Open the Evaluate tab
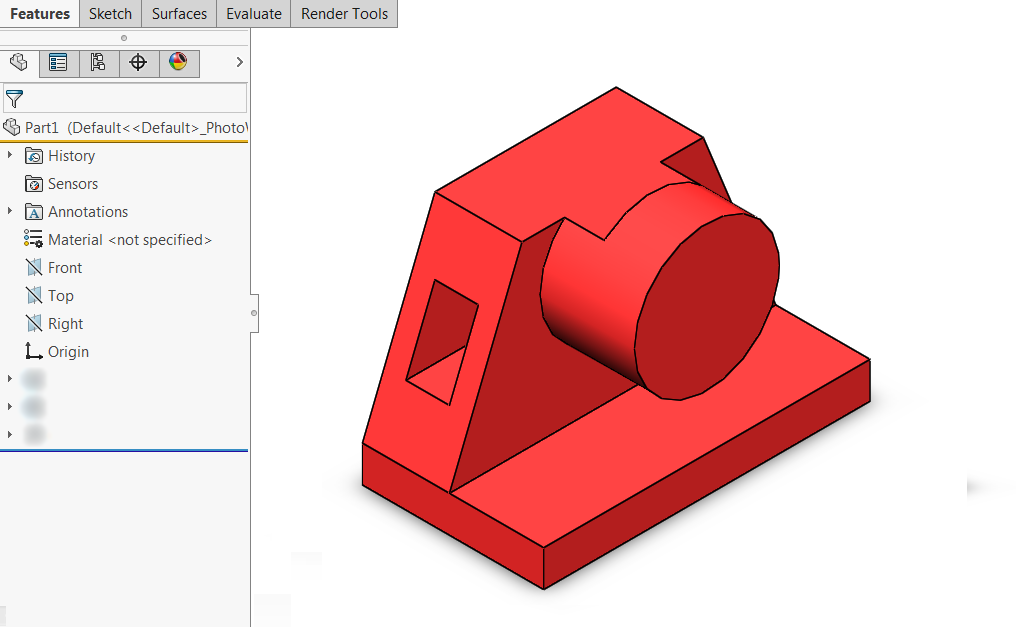 click(253, 14)
